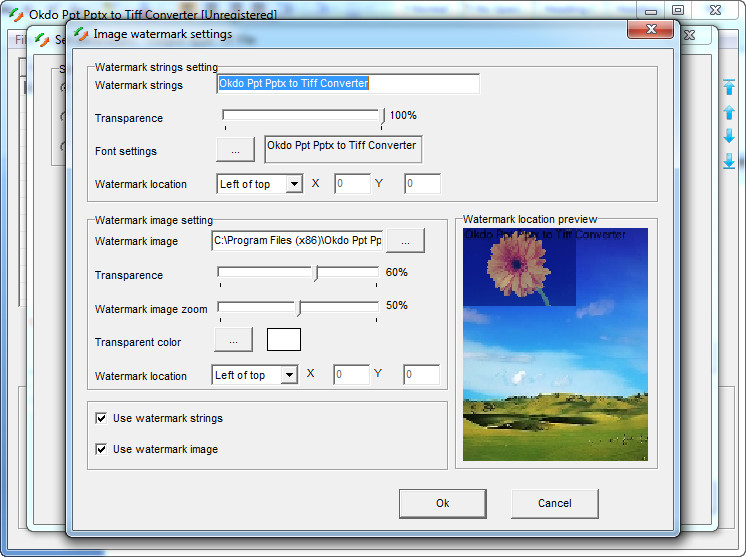Click the Watermark image path field

pyautogui.click(x=297, y=241)
